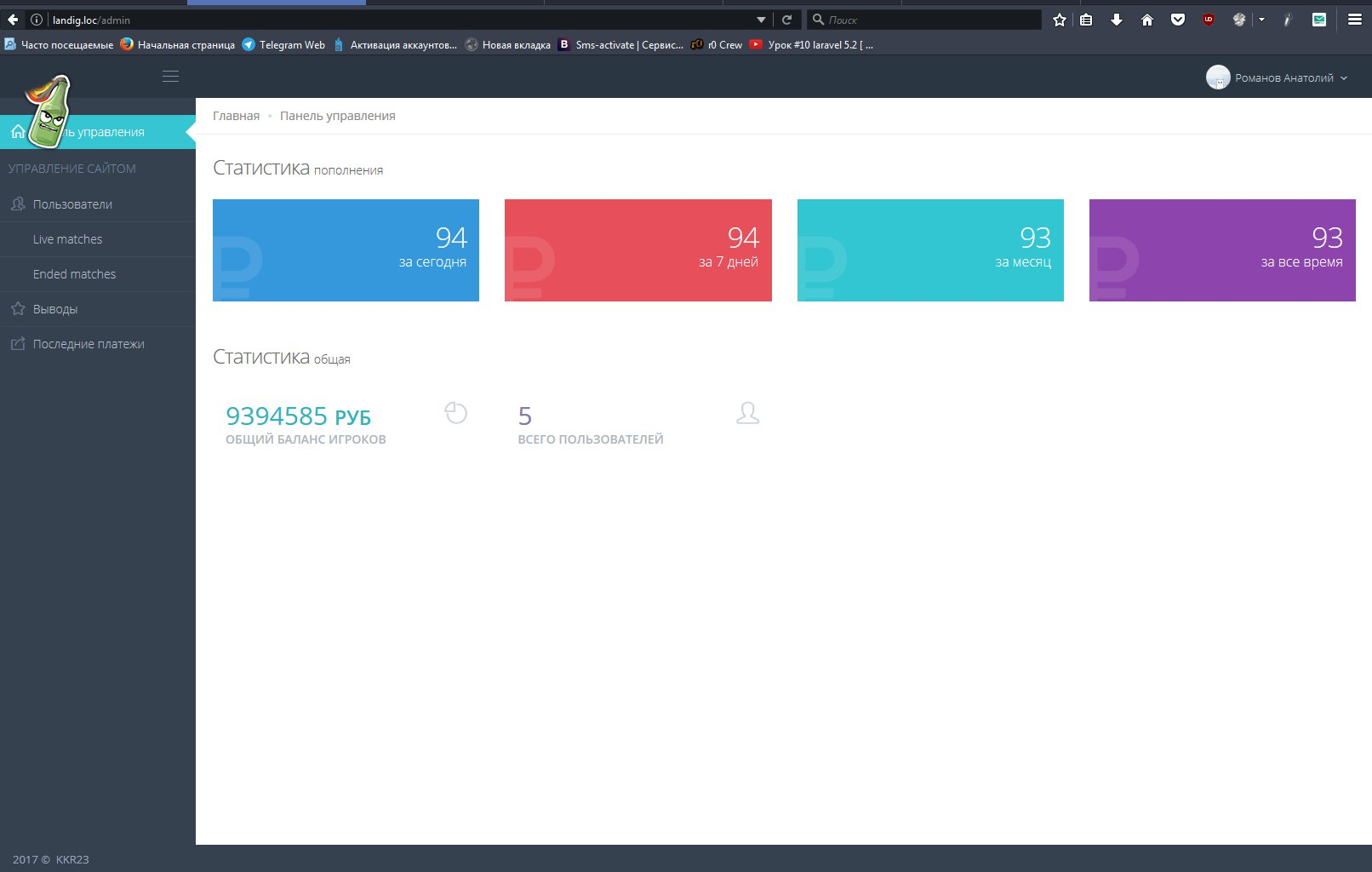Open Пользователи in the sidebar
This screenshot has height=872, width=1372.
[72, 204]
